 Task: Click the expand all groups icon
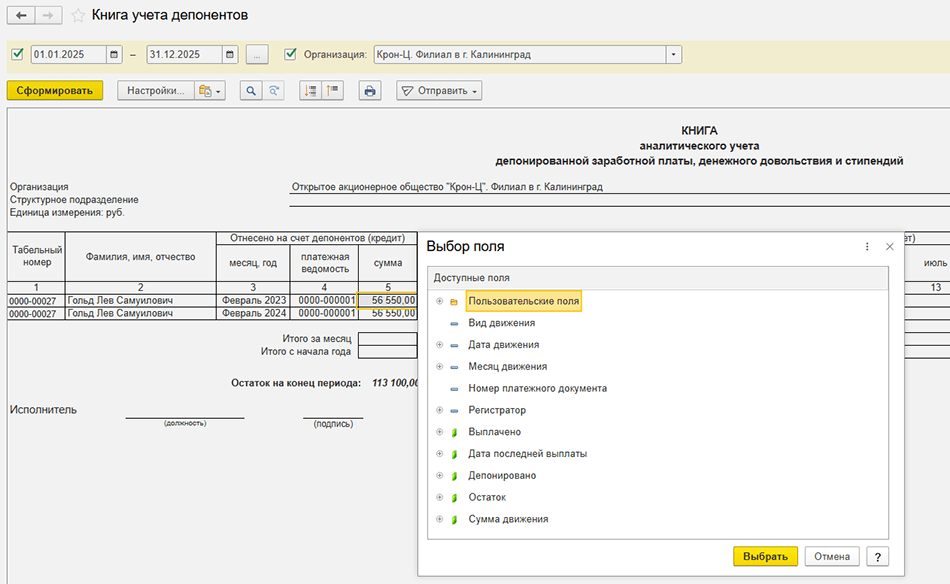(311, 91)
